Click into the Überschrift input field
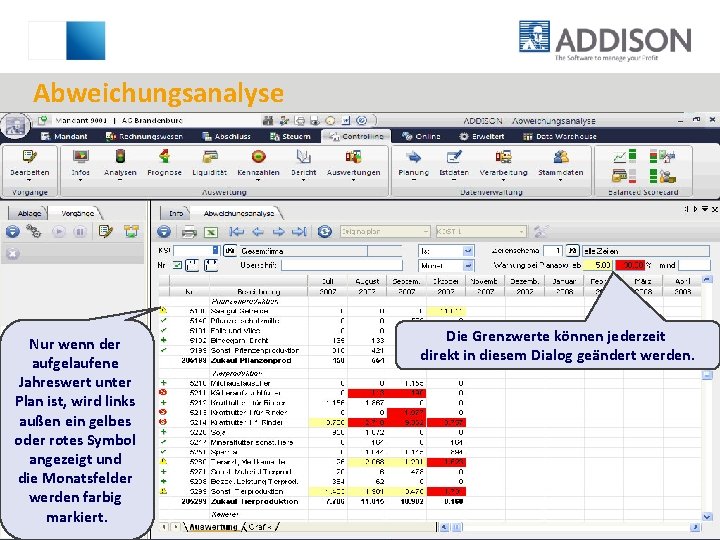This screenshot has width=720, height=540. coord(342,265)
